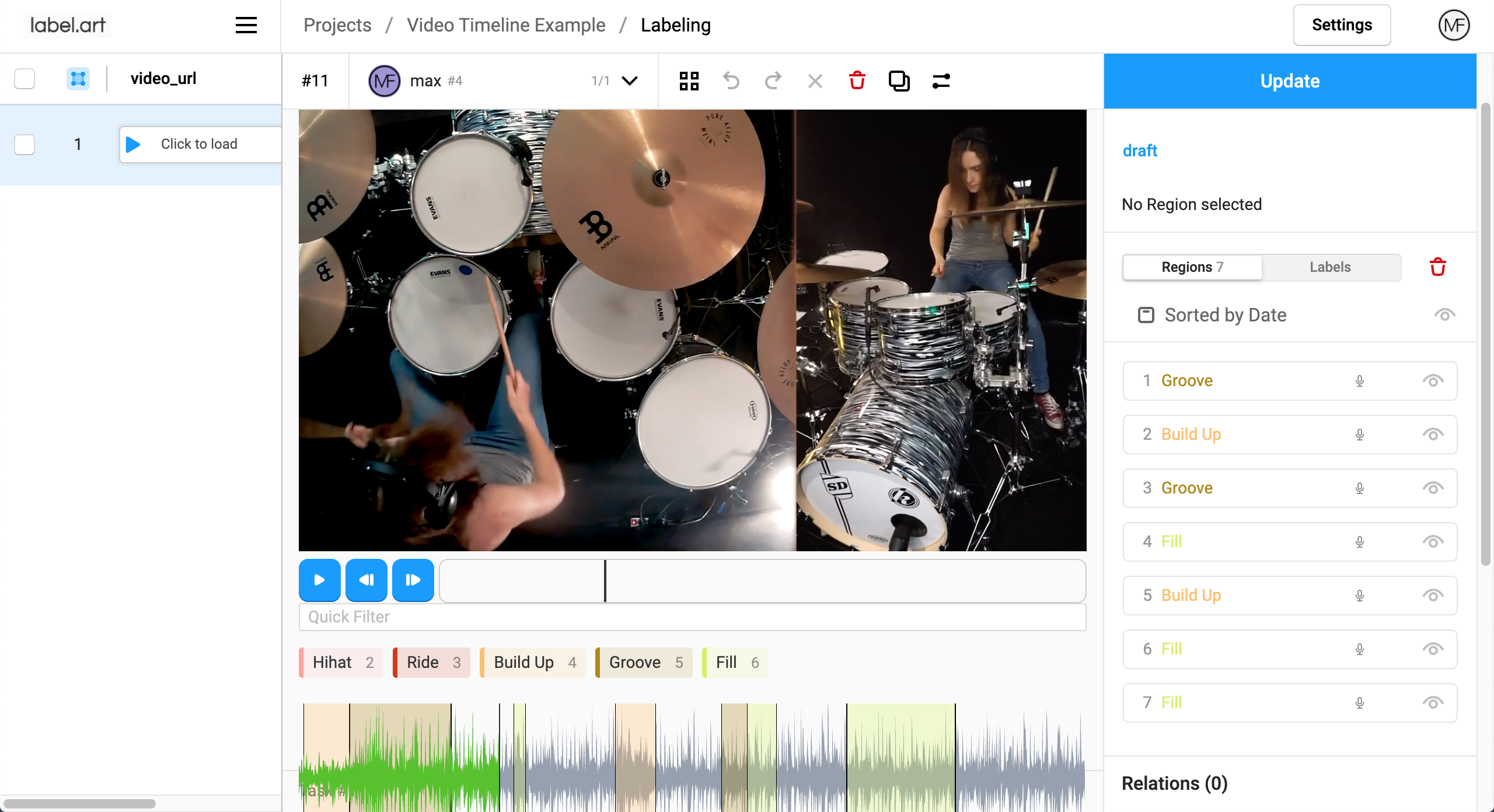Check the task 1 row checkbox
1494x812 pixels.
[25, 144]
